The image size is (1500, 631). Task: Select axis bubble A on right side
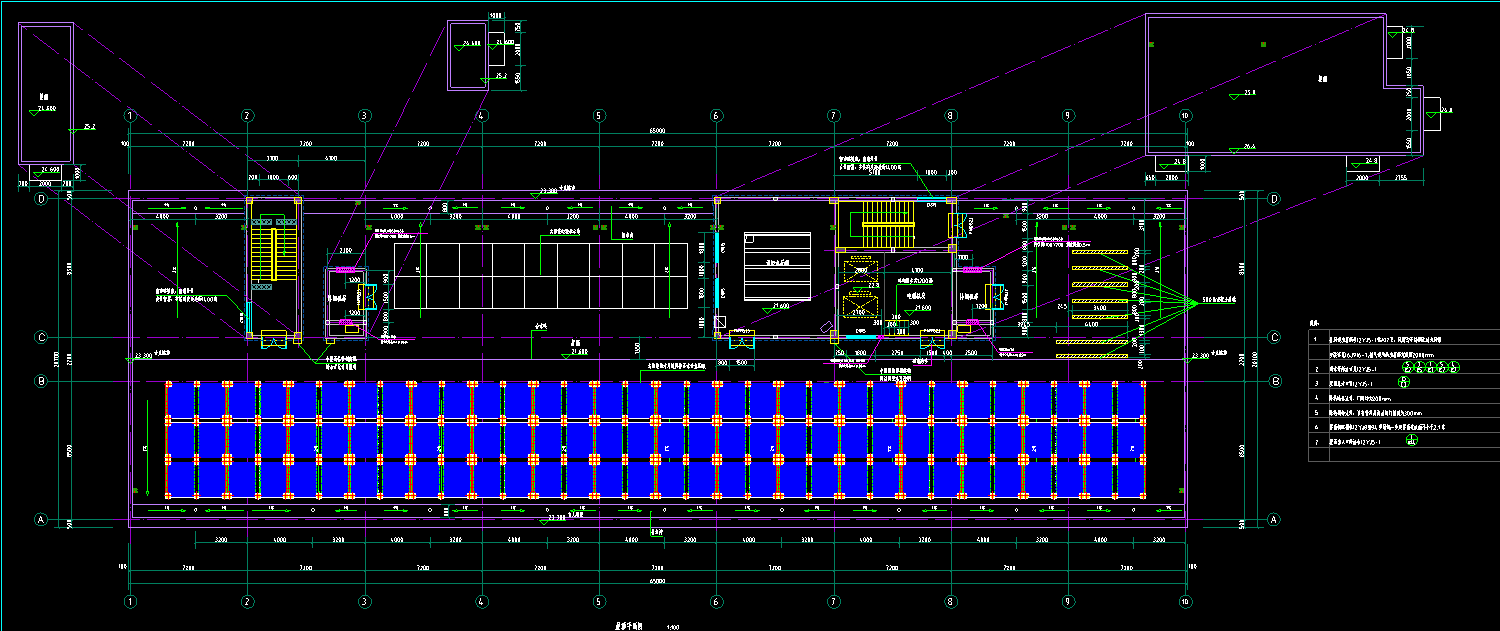pyautogui.click(x=1274, y=519)
